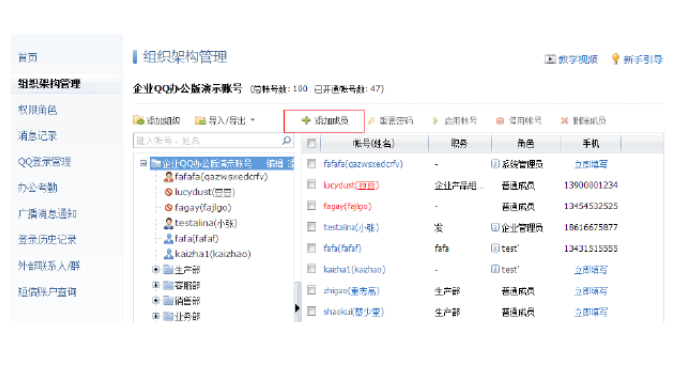Select testalina(小张) in the tree

click(x=206, y=223)
